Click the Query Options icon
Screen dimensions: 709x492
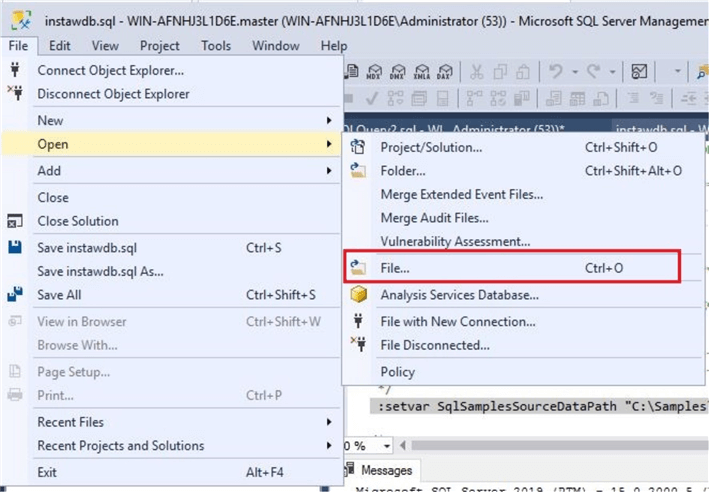tap(419, 98)
